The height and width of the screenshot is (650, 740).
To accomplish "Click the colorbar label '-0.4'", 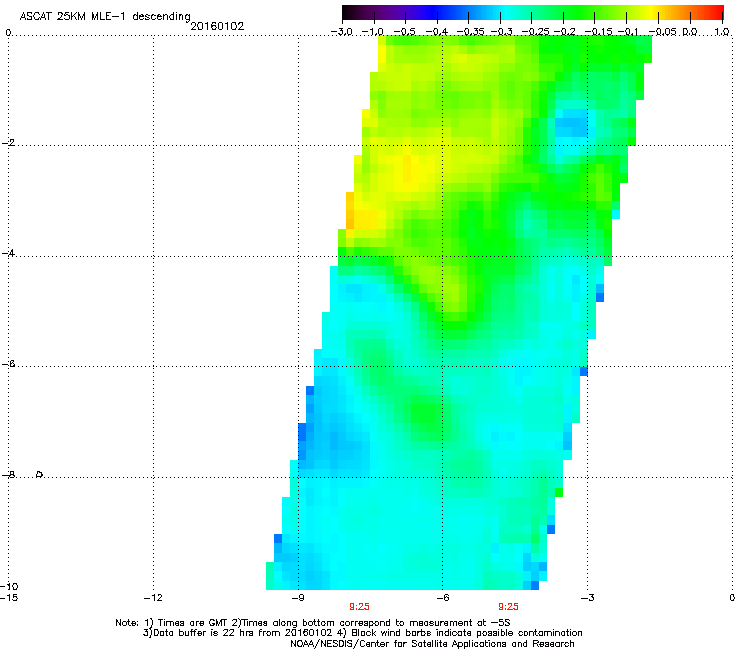I will (x=436, y=32).
